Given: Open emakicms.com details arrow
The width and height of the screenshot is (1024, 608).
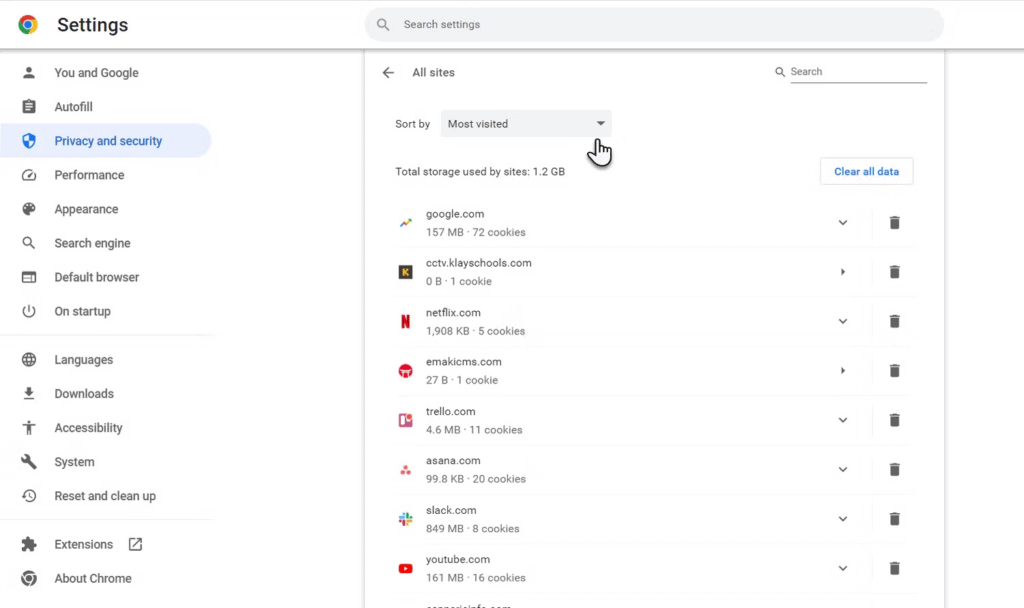Looking at the screenshot, I should [x=842, y=371].
